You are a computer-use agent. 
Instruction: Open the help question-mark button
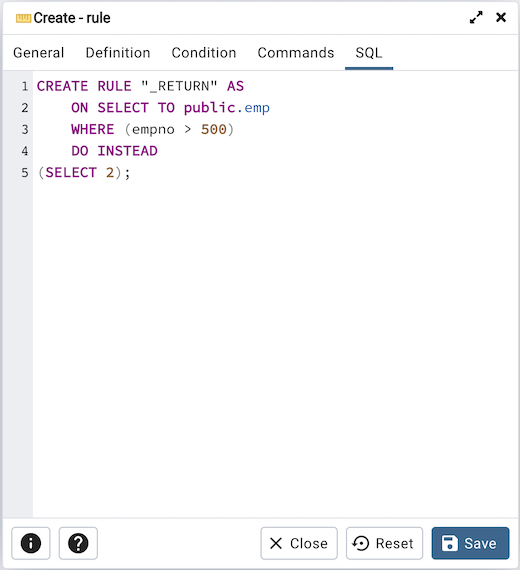(78, 543)
